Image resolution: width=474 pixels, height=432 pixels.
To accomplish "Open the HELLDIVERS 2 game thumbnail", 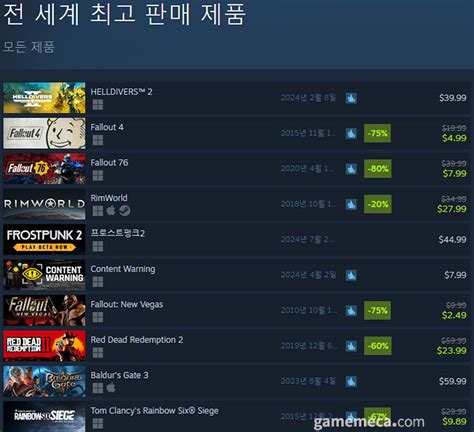I will click(x=44, y=98).
